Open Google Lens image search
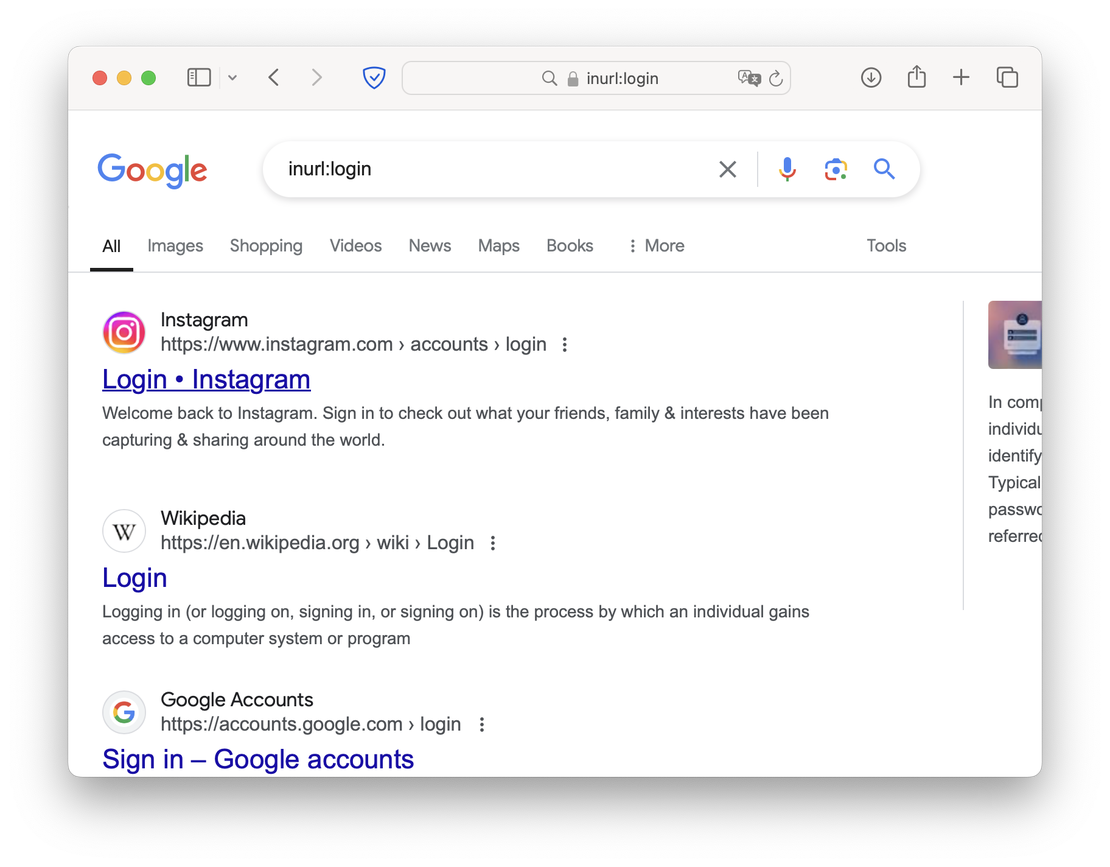 [835, 169]
